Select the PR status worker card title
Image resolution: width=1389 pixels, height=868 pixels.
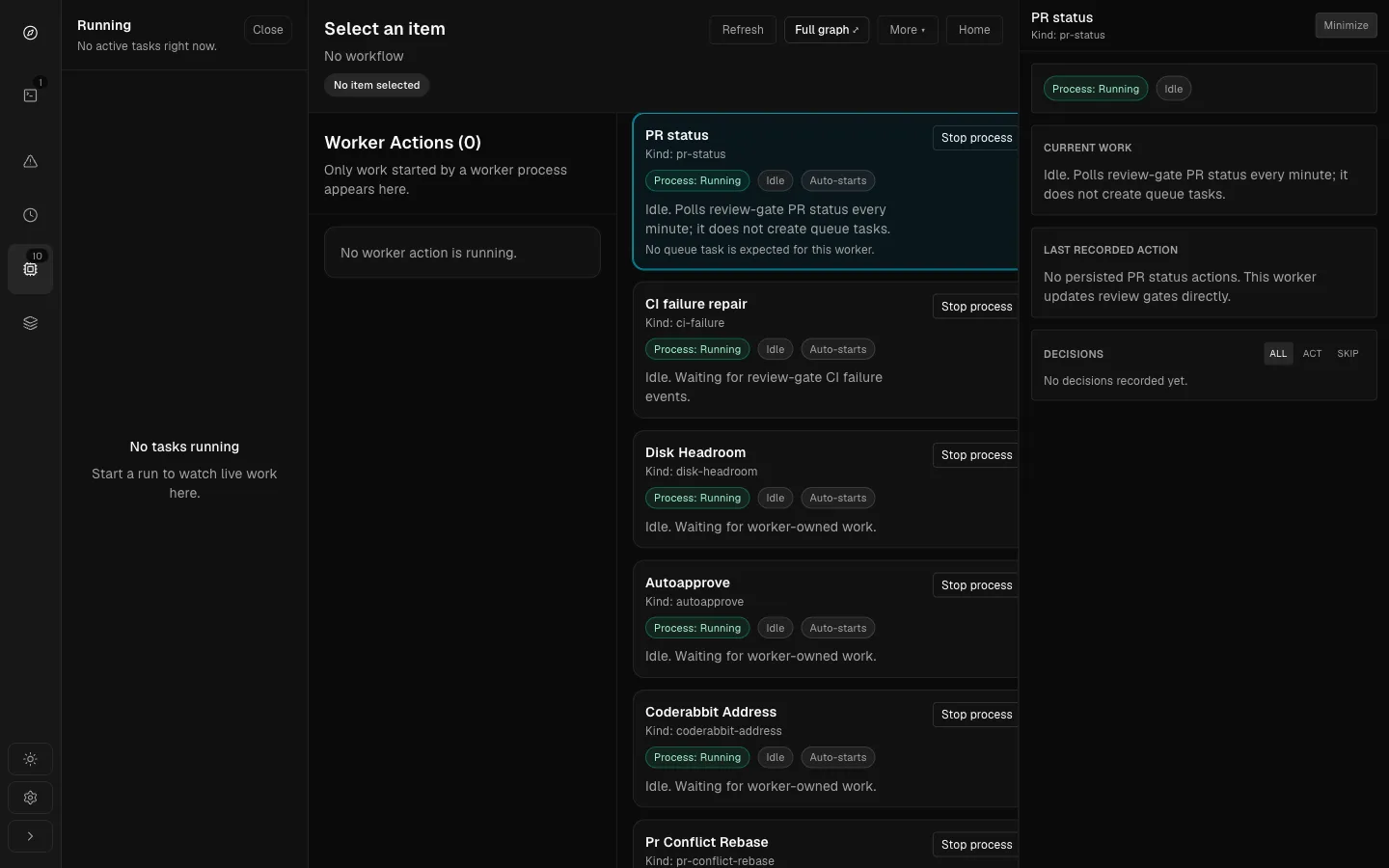coord(677,136)
